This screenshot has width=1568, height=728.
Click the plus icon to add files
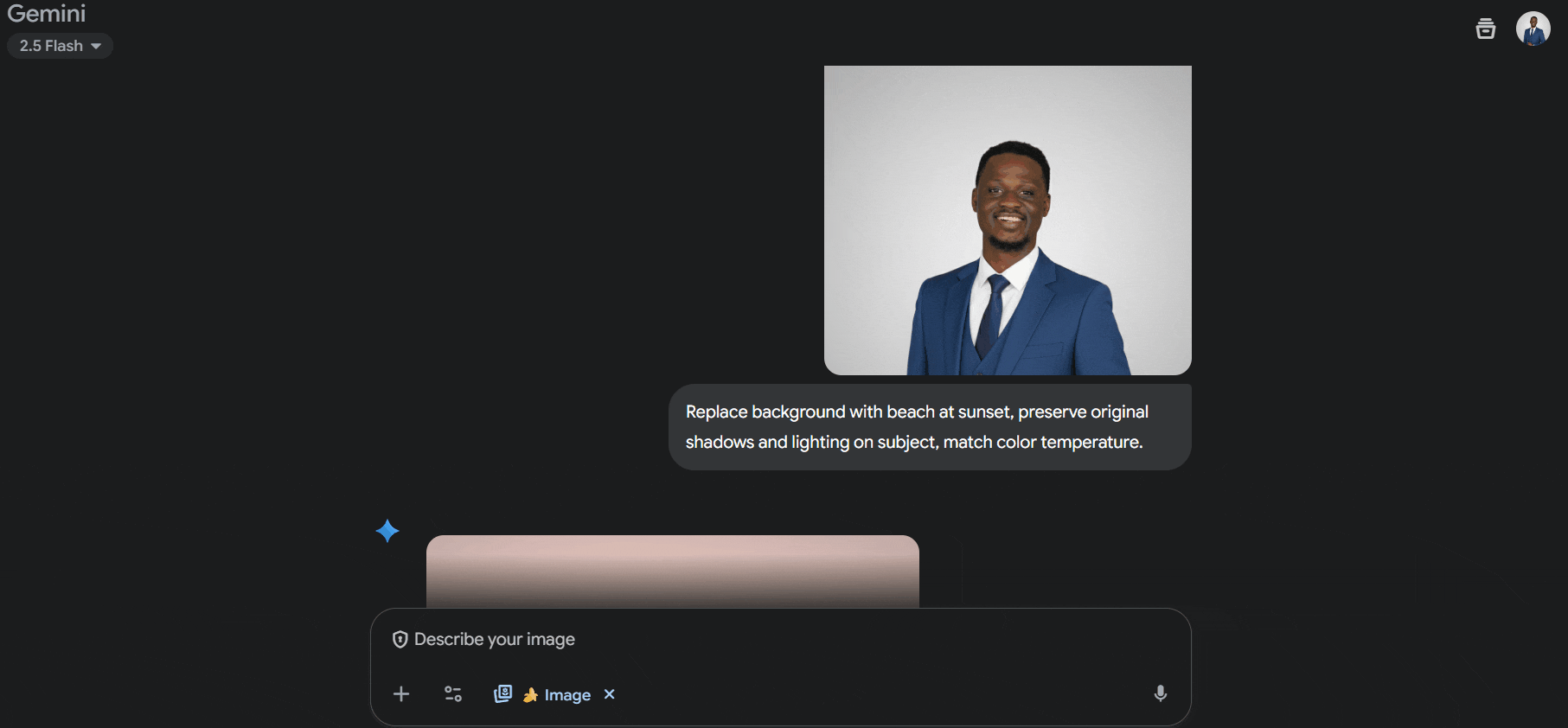point(401,694)
